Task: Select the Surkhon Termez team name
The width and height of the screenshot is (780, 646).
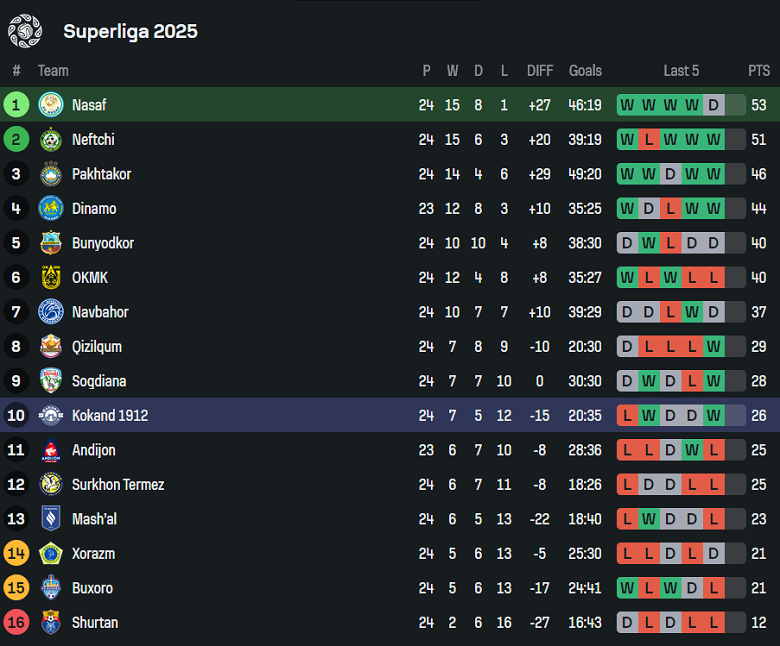Action: pos(118,485)
